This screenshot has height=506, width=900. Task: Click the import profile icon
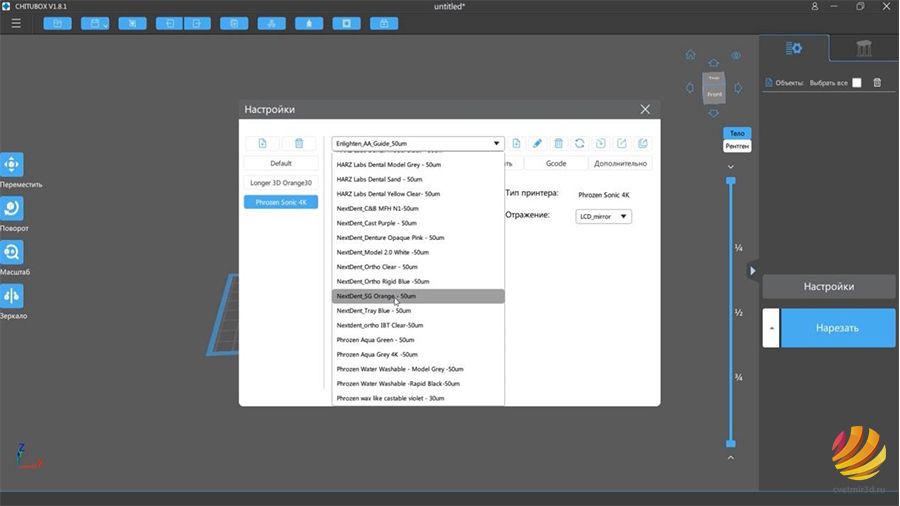point(600,143)
